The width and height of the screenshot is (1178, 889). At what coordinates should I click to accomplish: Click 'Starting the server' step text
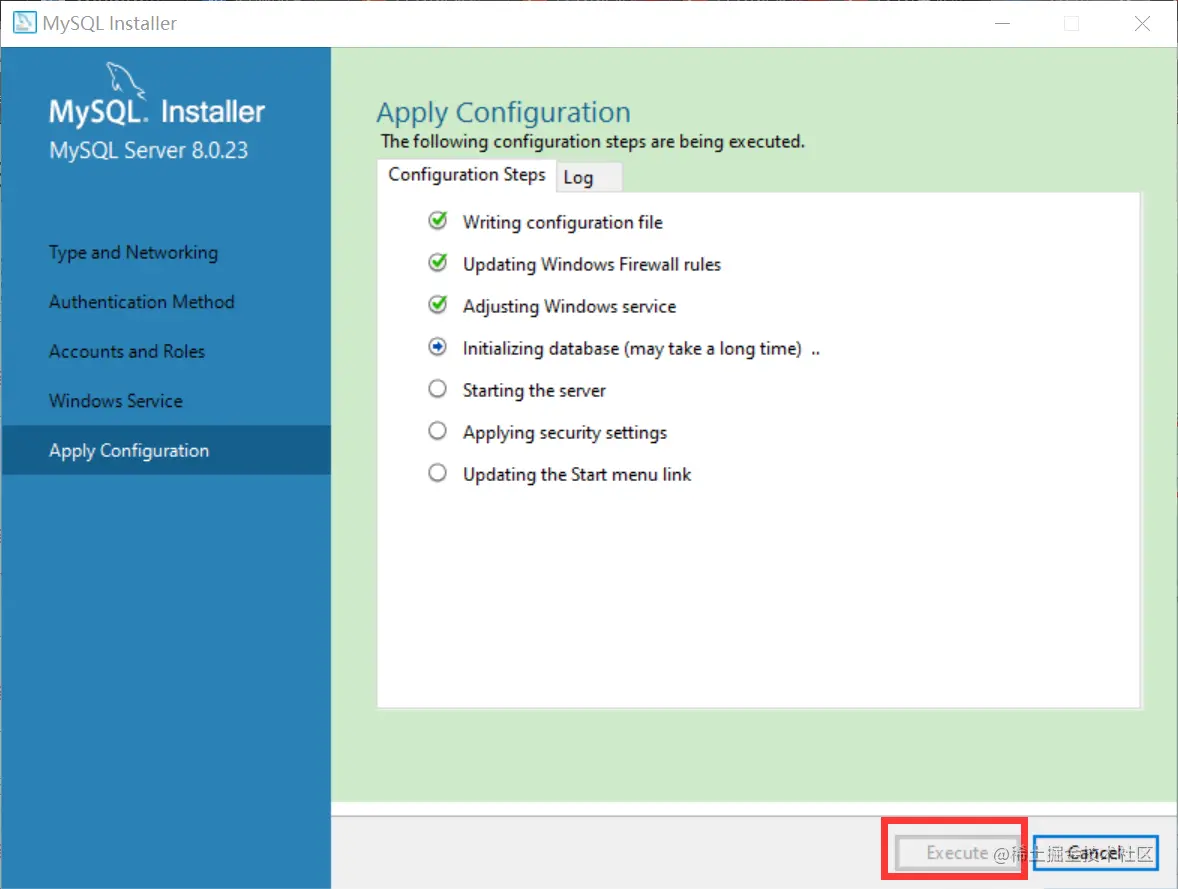[x=534, y=391]
